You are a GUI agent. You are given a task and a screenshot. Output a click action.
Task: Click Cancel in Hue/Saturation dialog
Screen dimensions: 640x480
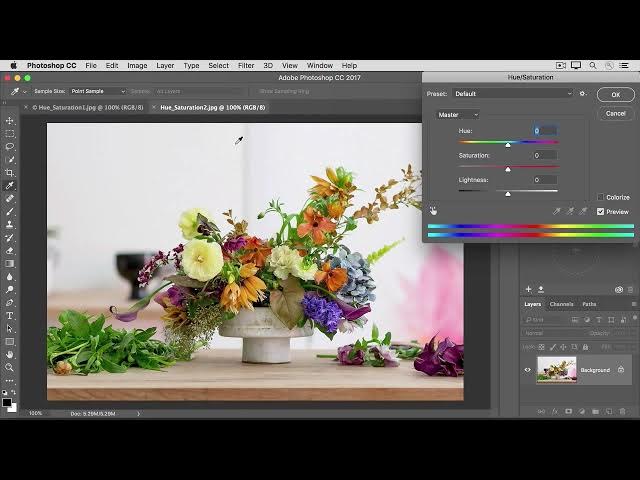coord(615,113)
